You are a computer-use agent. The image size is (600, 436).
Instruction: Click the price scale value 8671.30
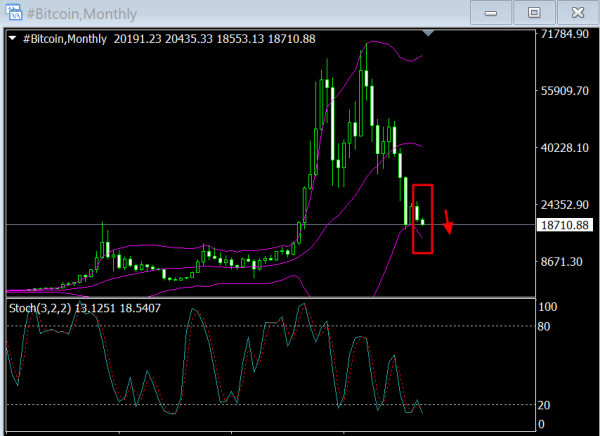[x=561, y=262]
